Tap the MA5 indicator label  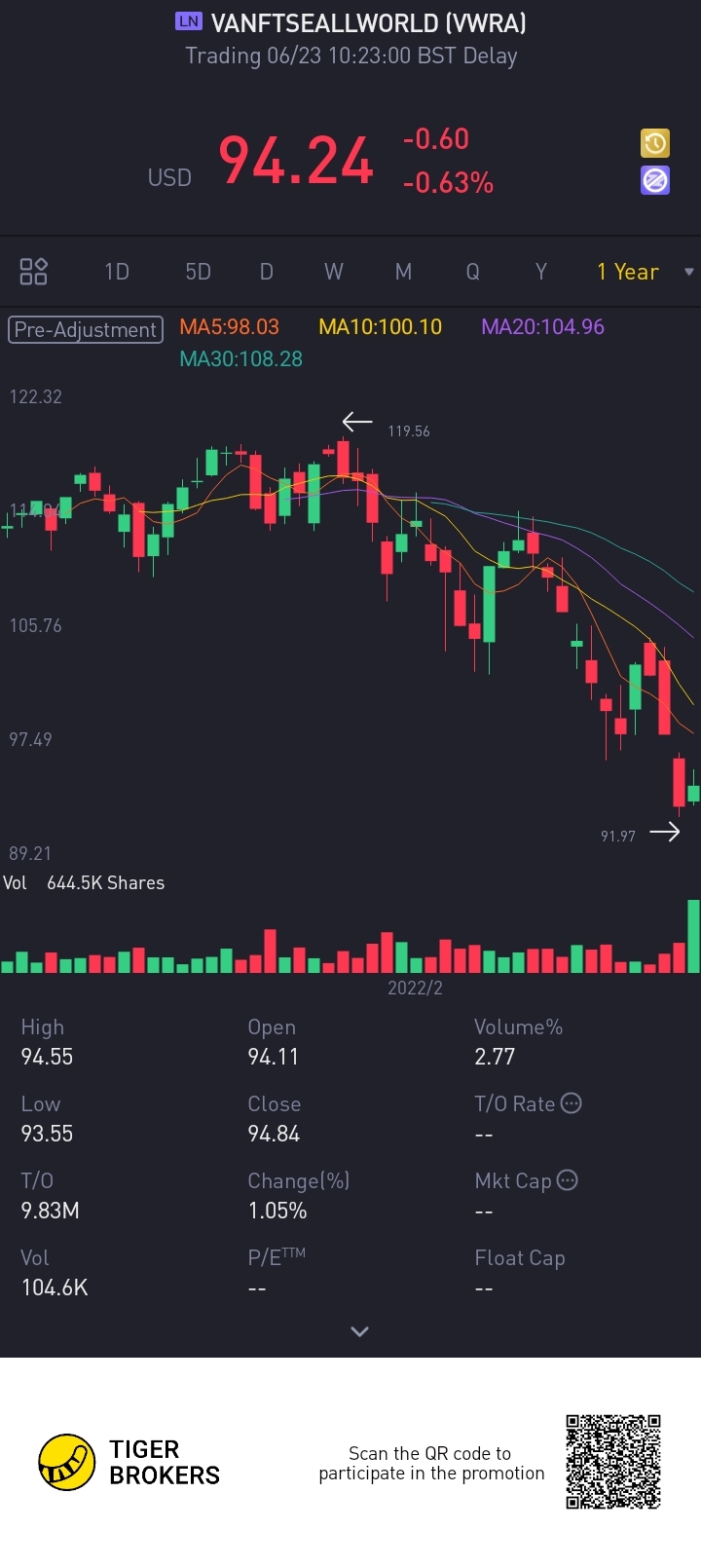coord(229,327)
